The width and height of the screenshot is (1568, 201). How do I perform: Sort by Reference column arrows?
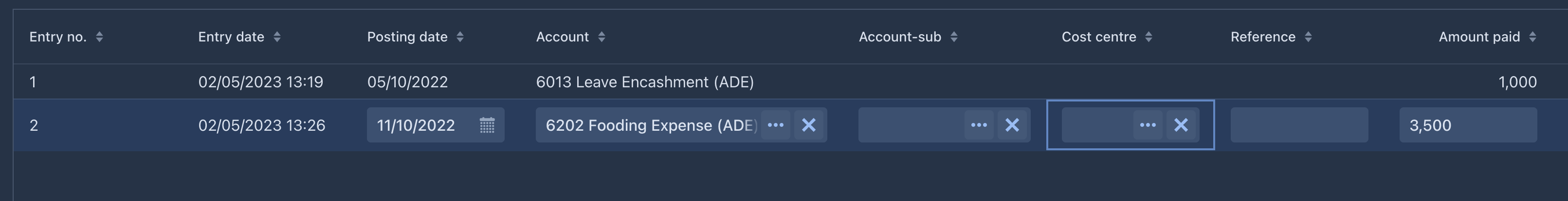point(1308,37)
